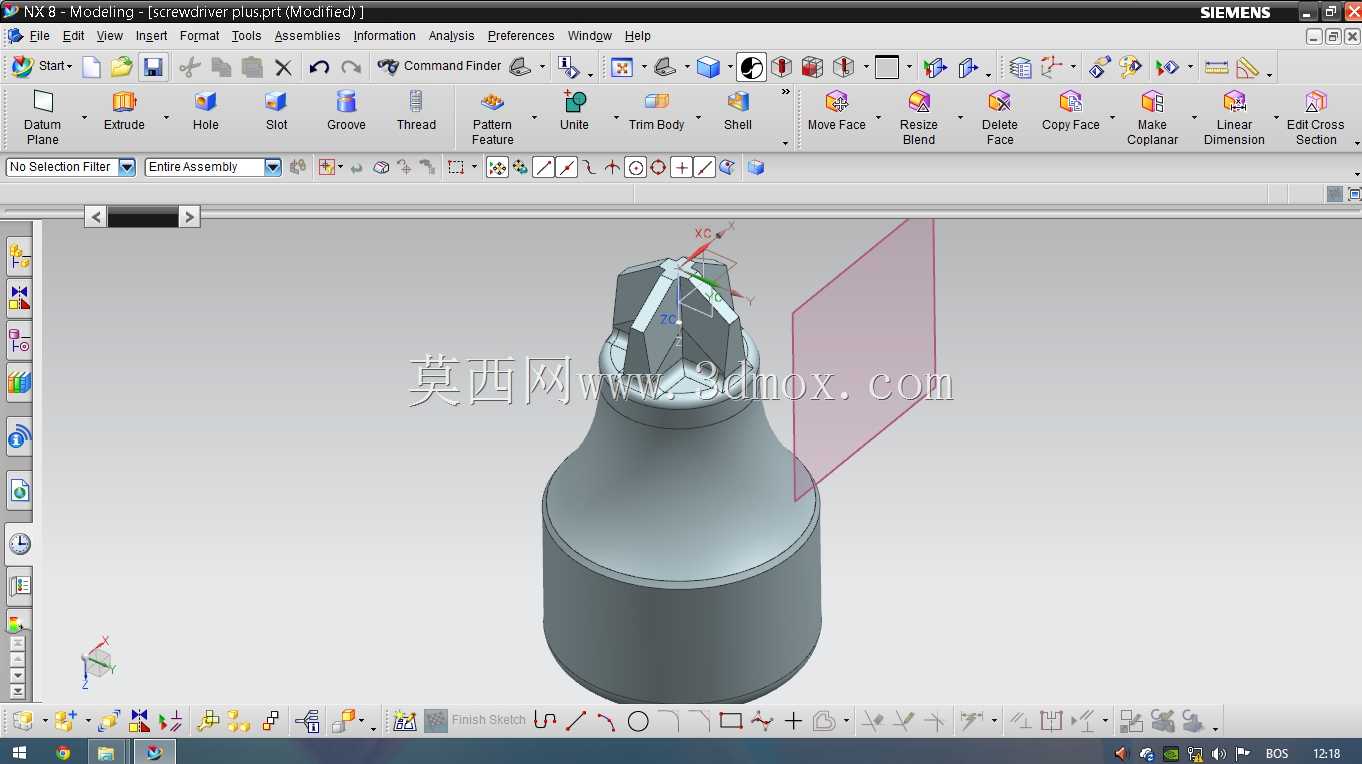Expand the Pattern Feature dropdown arrow

(x=534, y=118)
